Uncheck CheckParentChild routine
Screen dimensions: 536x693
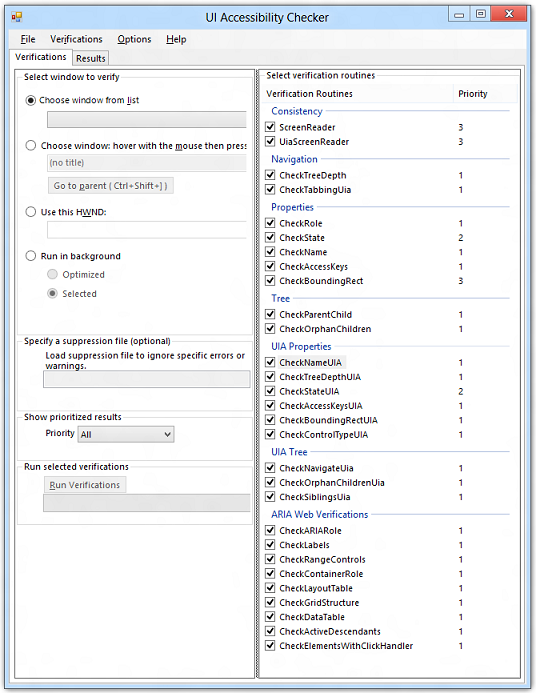click(270, 314)
